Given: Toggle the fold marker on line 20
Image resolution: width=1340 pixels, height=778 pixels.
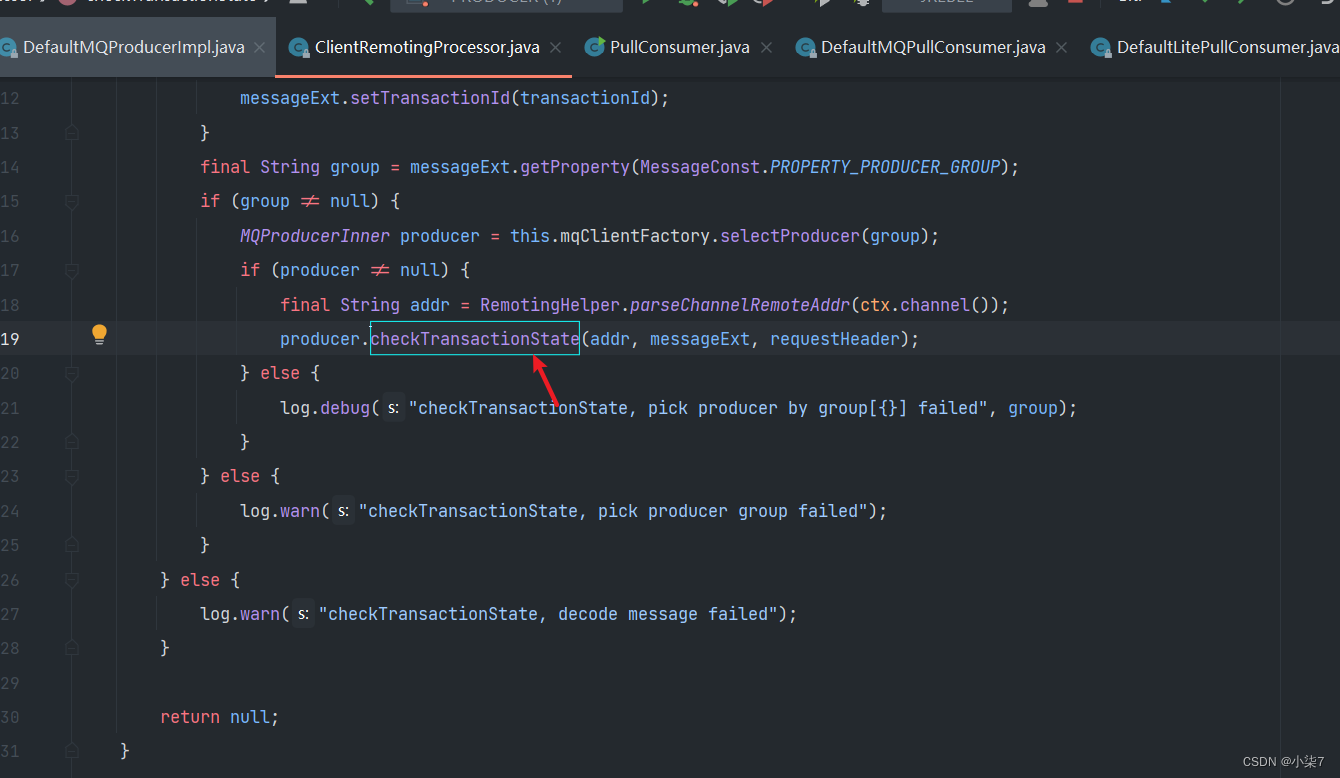Looking at the screenshot, I should point(71,373).
